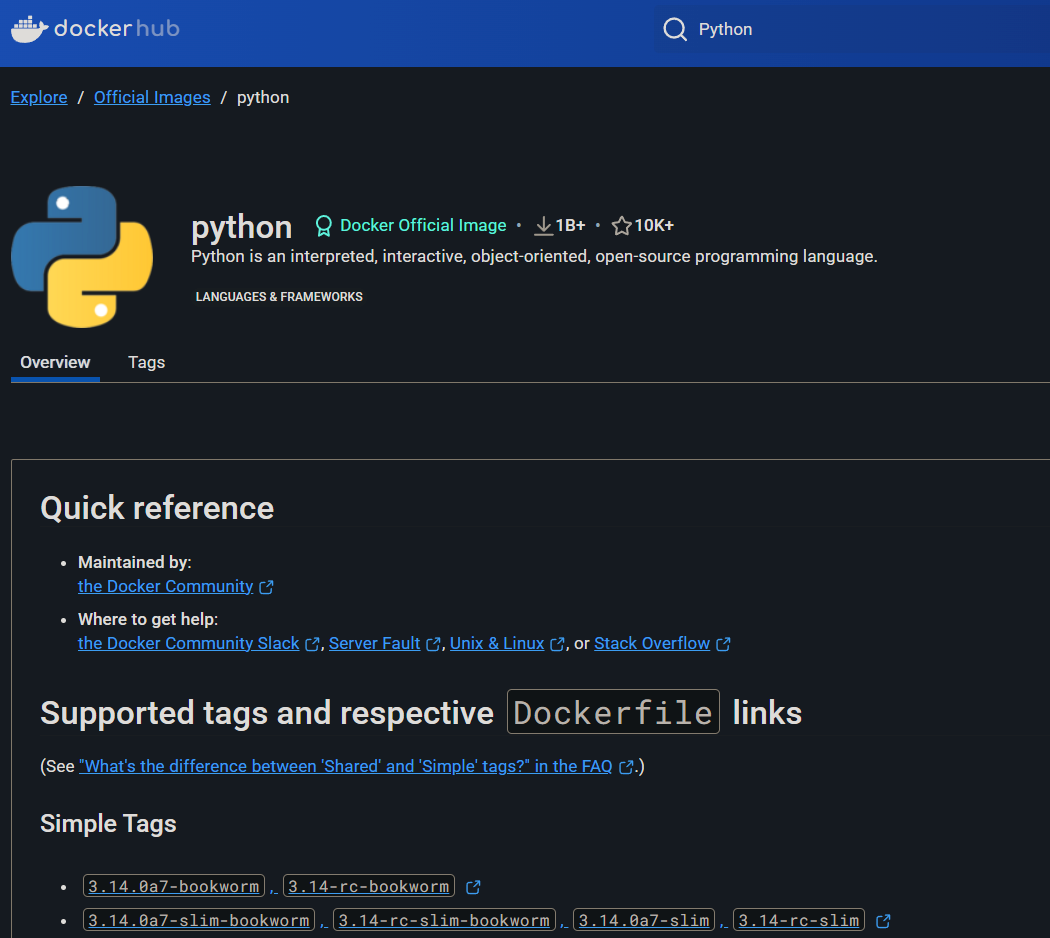Image resolution: width=1050 pixels, height=938 pixels.
Task: Select the 3.14.0a7-slim-bookworm tag
Action: pyautogui.click(x=198, y=919)
